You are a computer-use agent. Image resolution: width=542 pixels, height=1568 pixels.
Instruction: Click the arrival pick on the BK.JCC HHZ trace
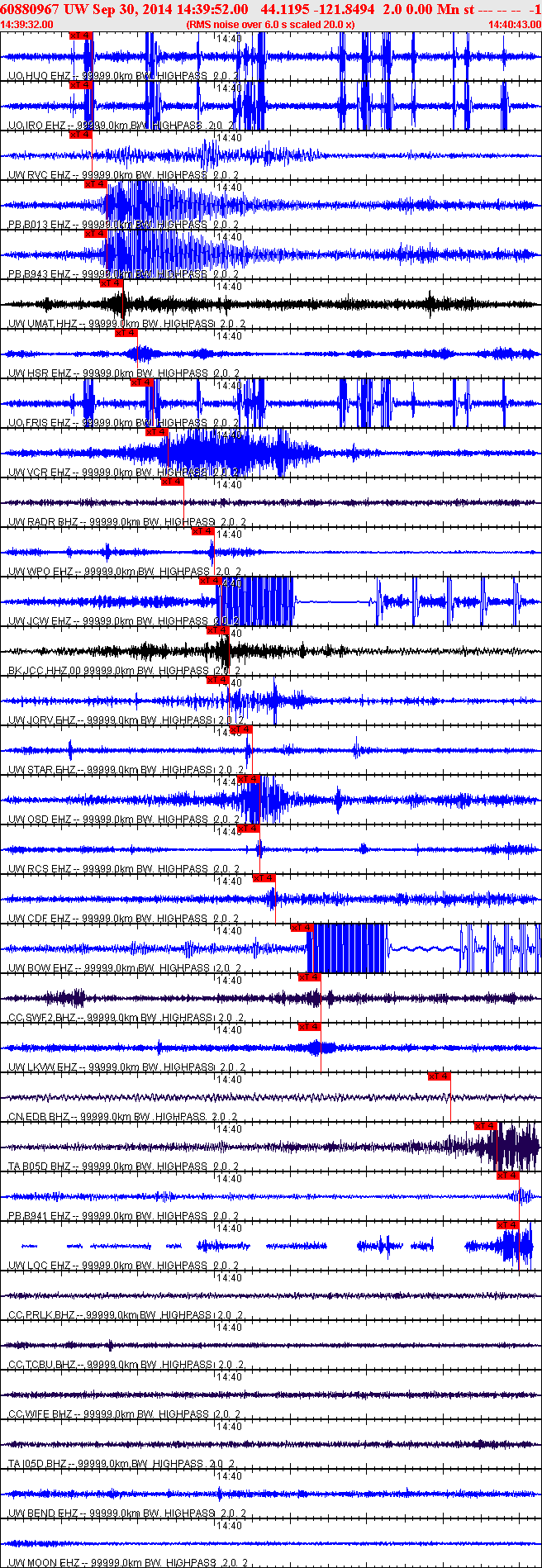click(x=218, y=630)
